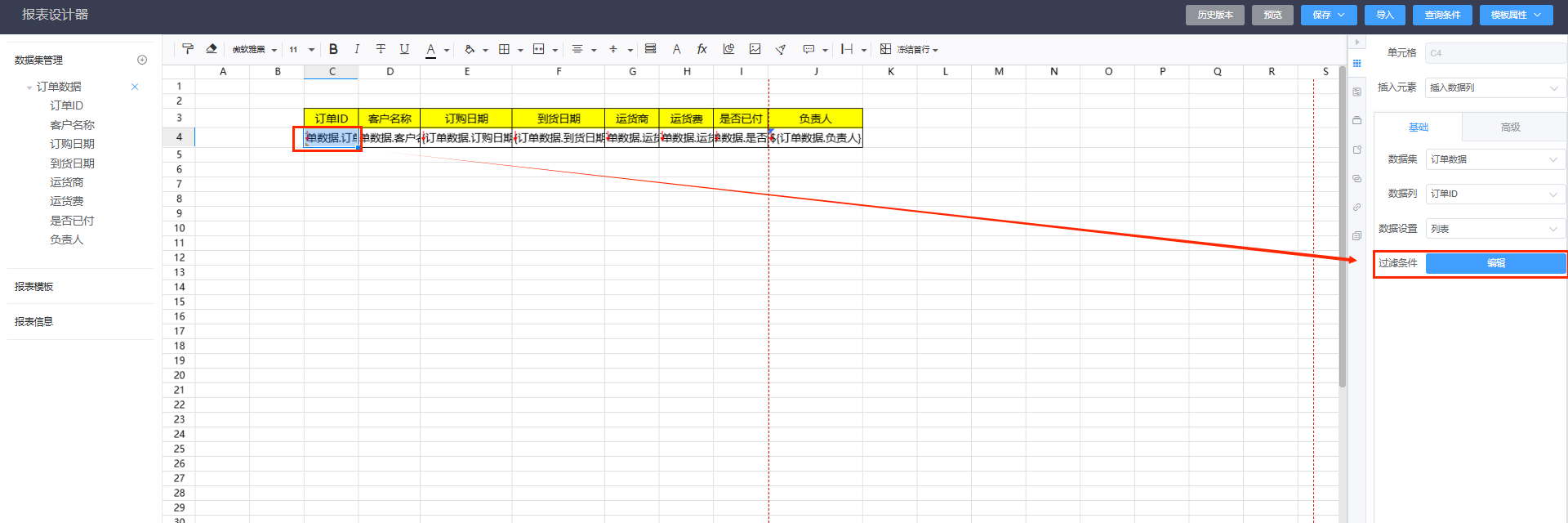The height and width of the screenshot is (523, 1568).
Task: Select the 运货商 field in dataset tree
Action: 67,182
